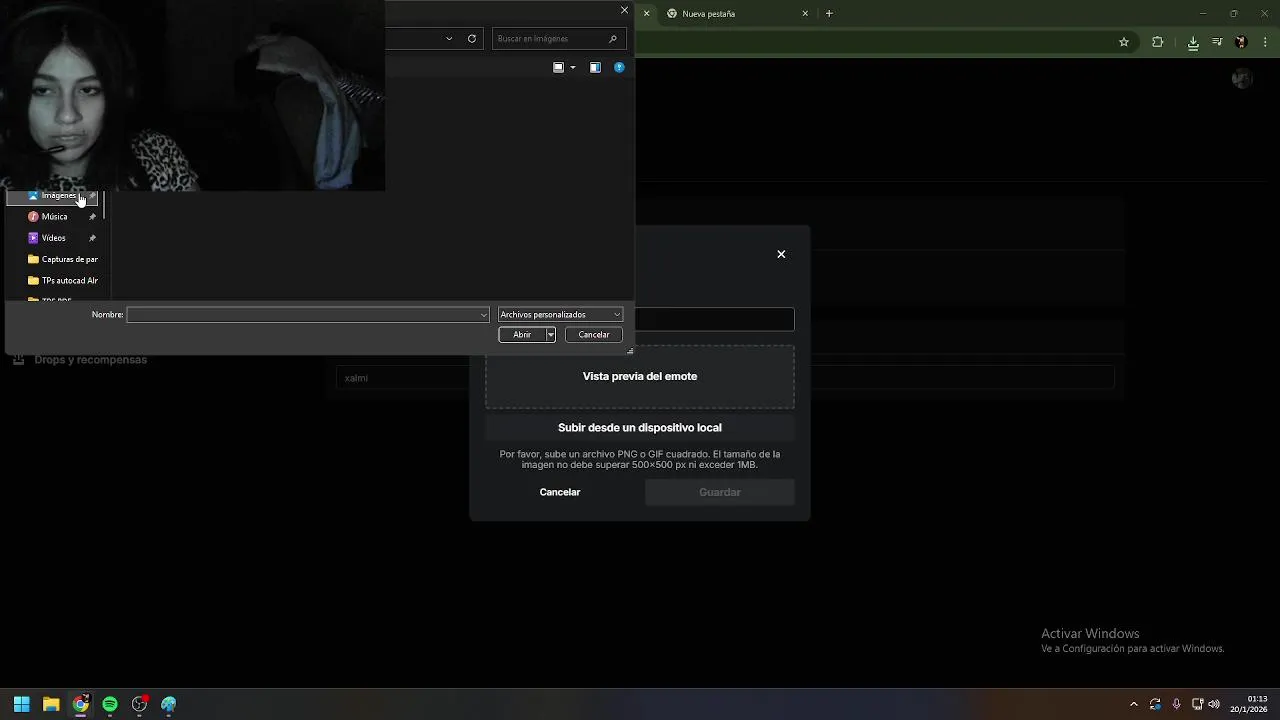Click the 'Vista previa del emote' area
The width and height of the screenshot is (1280, 720).
[640, 376]
